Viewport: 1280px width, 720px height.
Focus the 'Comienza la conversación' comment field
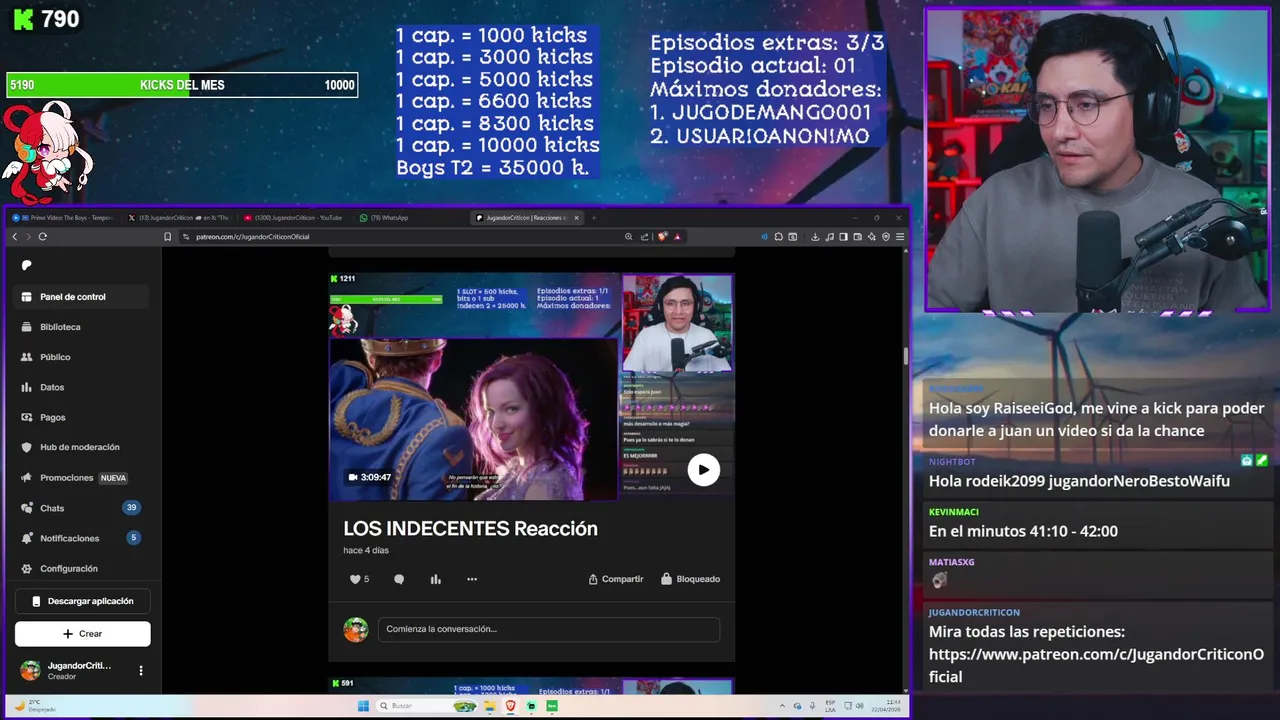click(x=548, y=629)
